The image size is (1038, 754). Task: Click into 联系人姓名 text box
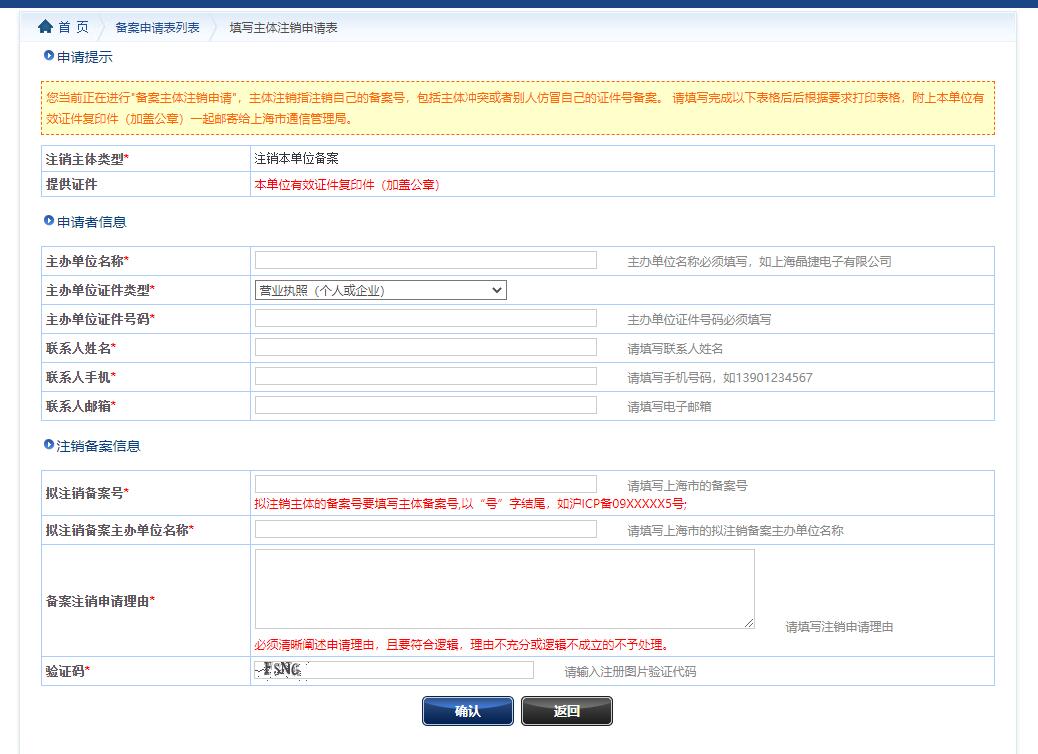click(x=425, y=348)
